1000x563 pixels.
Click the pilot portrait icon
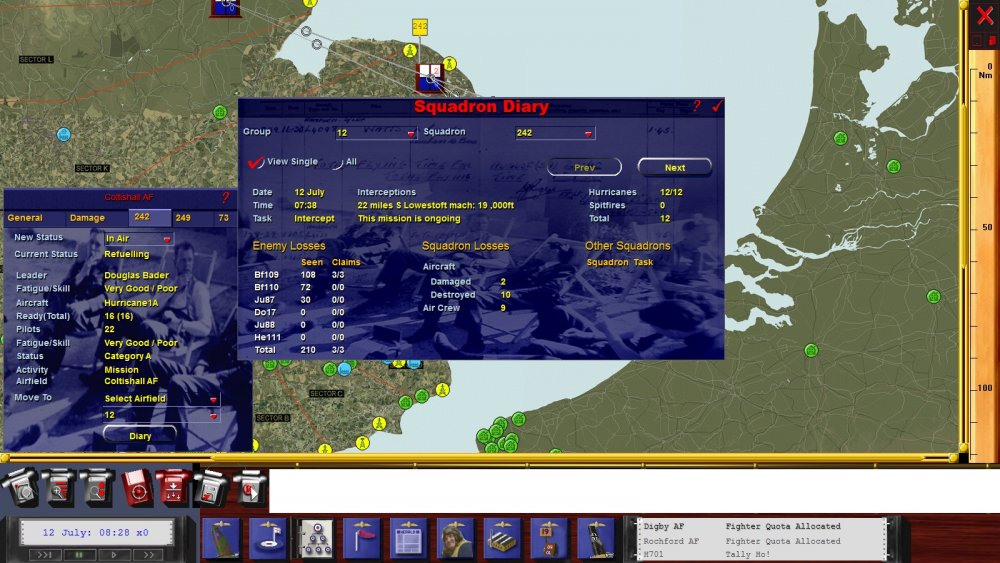(455, 539)
